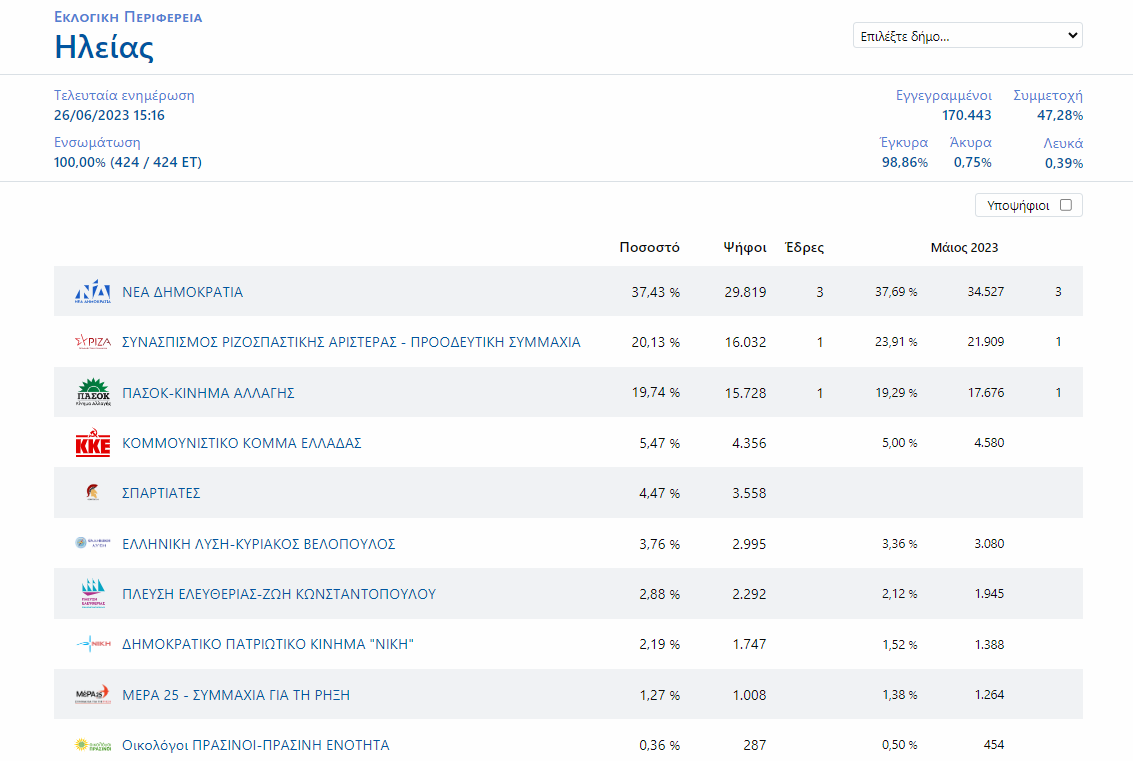The height and width of the screenshot is (761, 1133).
Task: Click the 4.356 votes cell
Action: tap(749, 443)
